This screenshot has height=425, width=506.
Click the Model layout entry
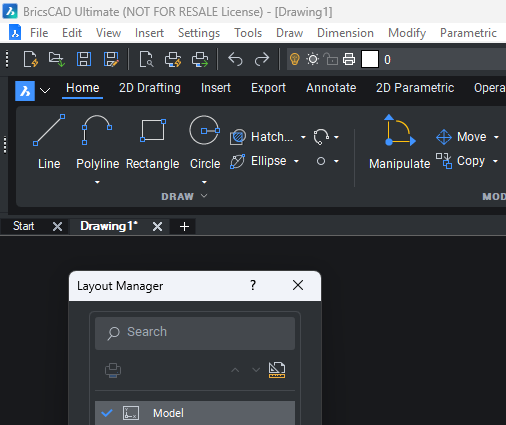(195, 413)
